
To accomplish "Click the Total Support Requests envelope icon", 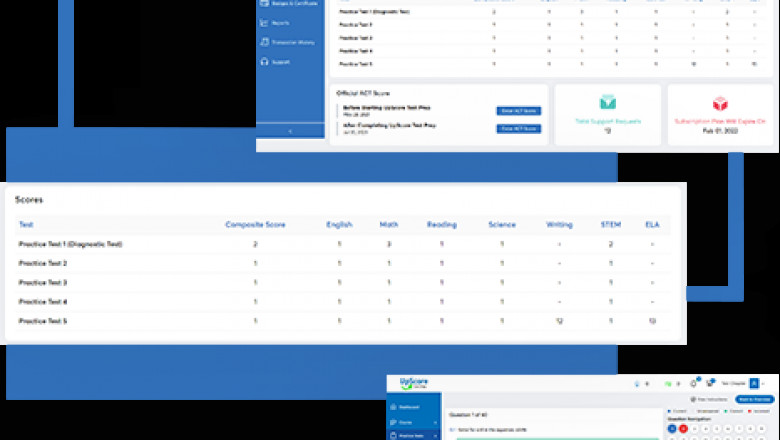I will (x=607, y=103).
